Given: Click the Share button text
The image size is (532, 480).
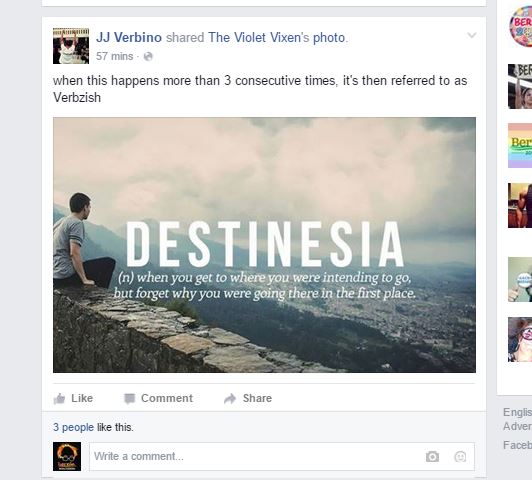Looking at the screenshot, I should coord(257,398).
